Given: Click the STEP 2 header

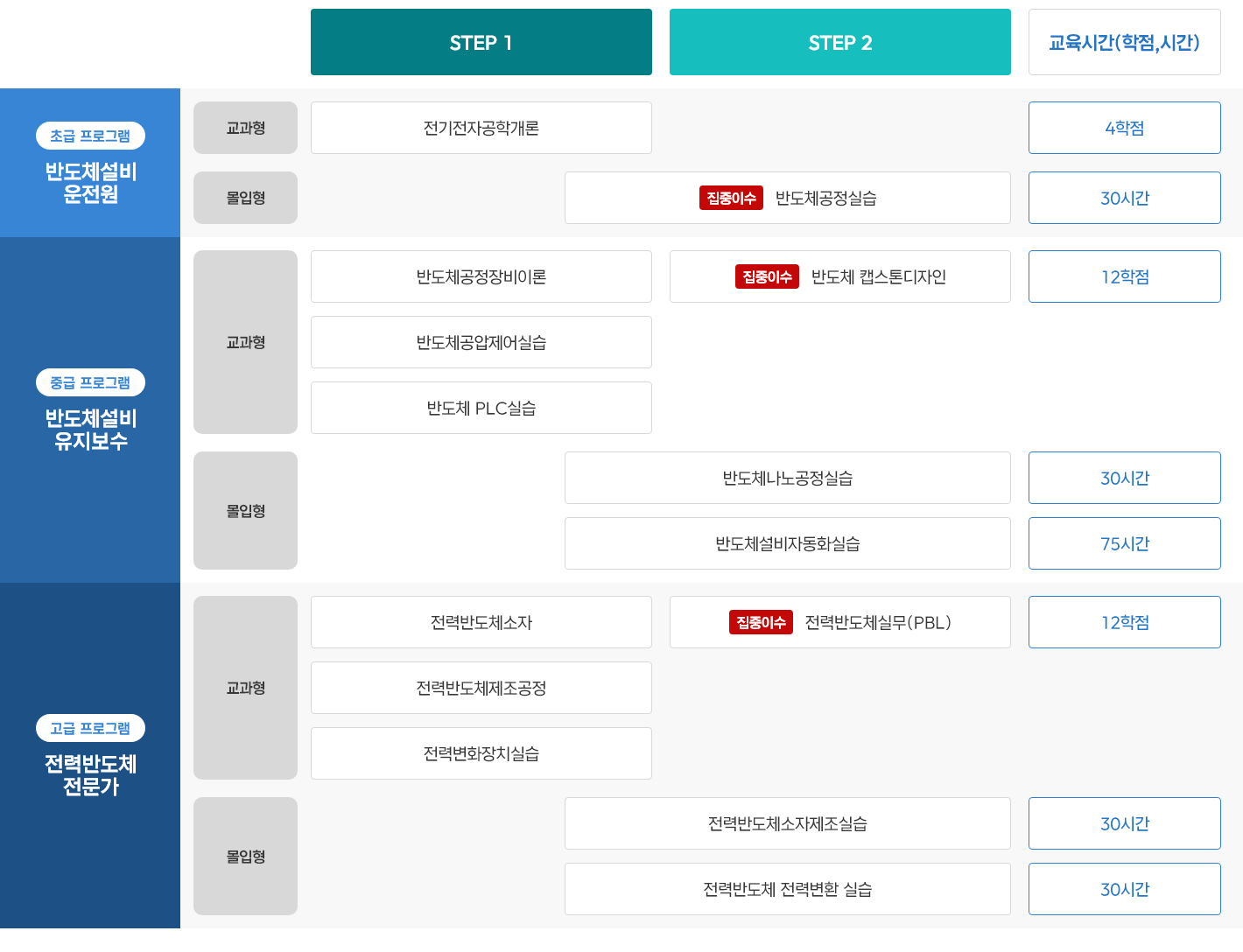Looking at the screenshot, I should click(x=840, y=42).
